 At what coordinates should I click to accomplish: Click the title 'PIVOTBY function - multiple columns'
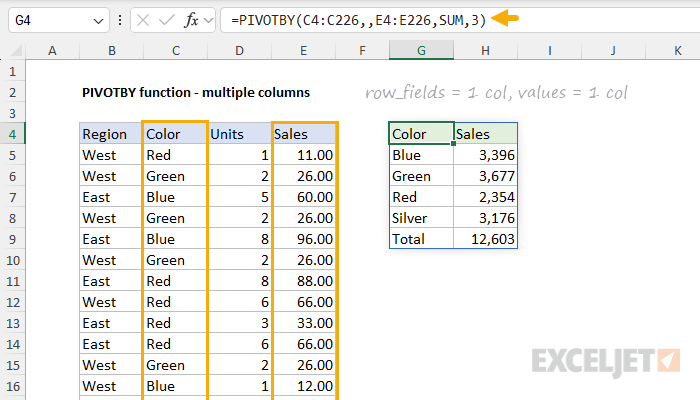196,92
